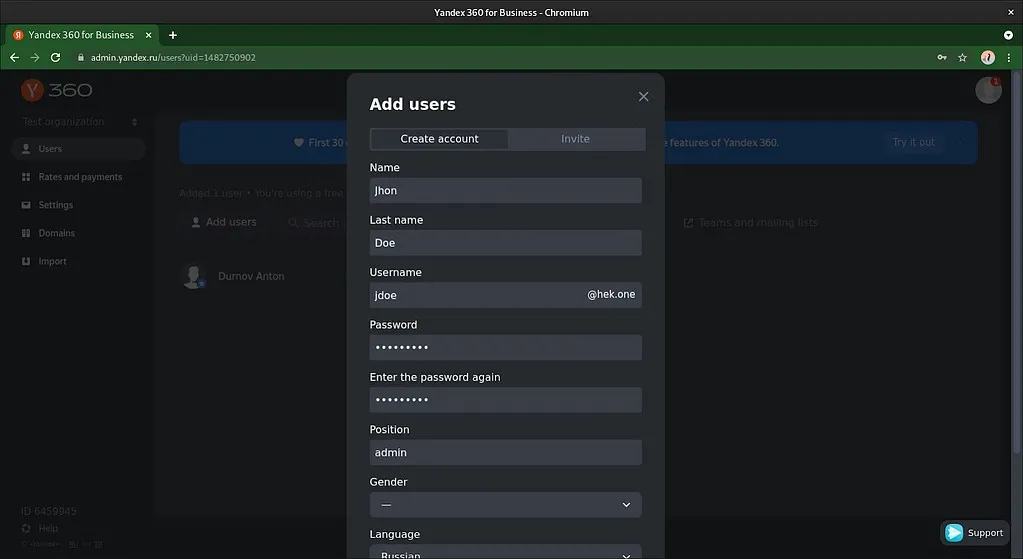Click the password key icon in address bar
Screen dimensions: 1023x559
pyautogui.click(x=942, y=57)
